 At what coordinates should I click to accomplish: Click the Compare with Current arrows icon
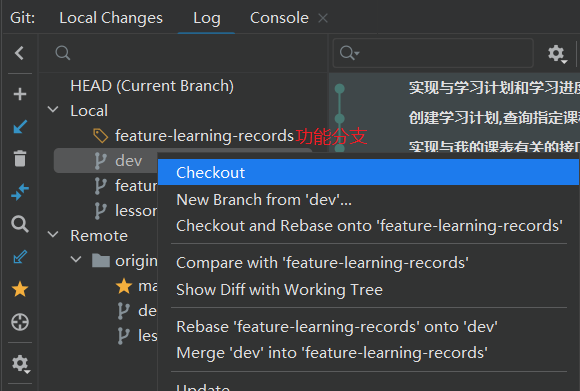click(20, 192)
